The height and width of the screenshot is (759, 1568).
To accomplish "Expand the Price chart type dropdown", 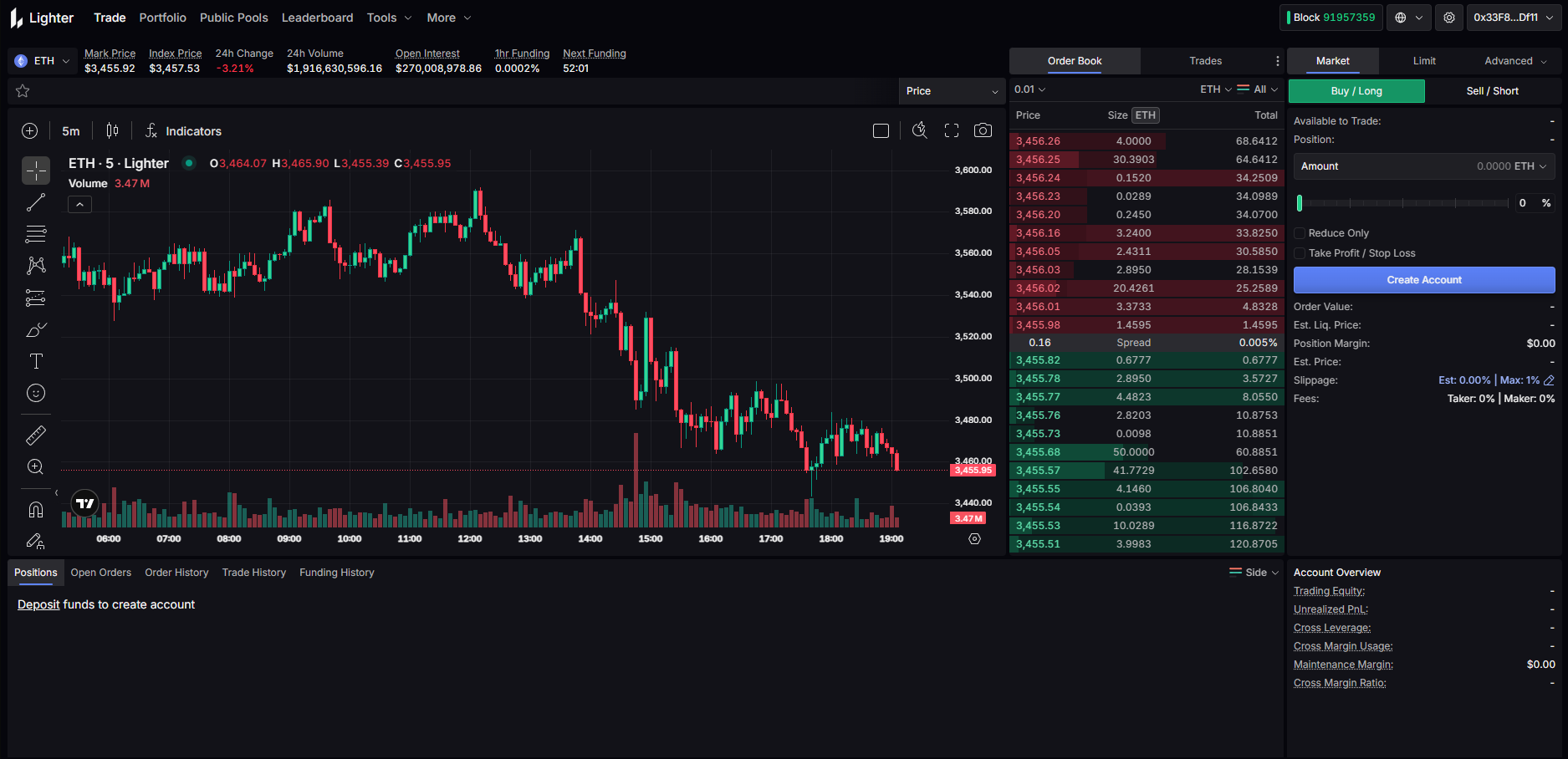I will pos(952,91).
